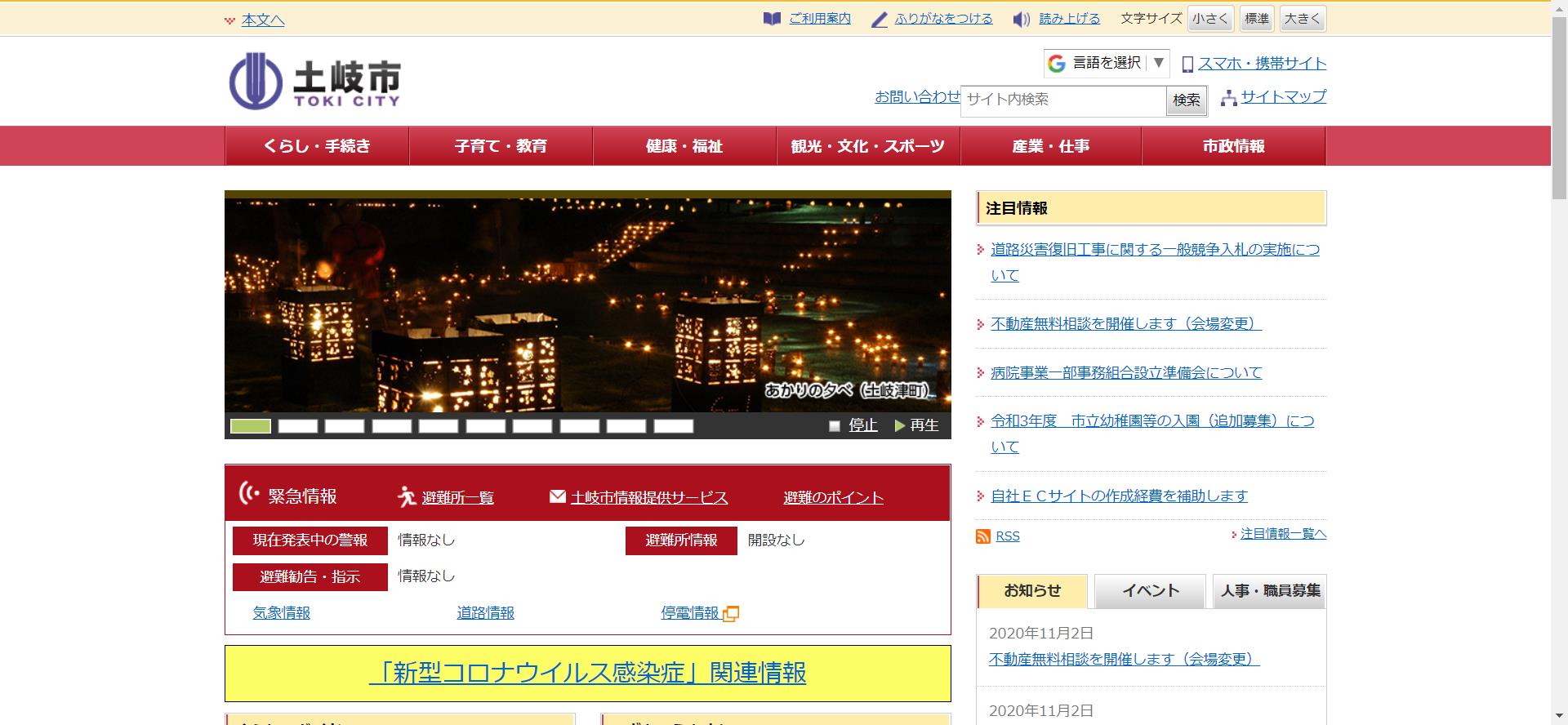Click the Toki City logo
Screen dimensions: 1568x725
tap(315, 81)
